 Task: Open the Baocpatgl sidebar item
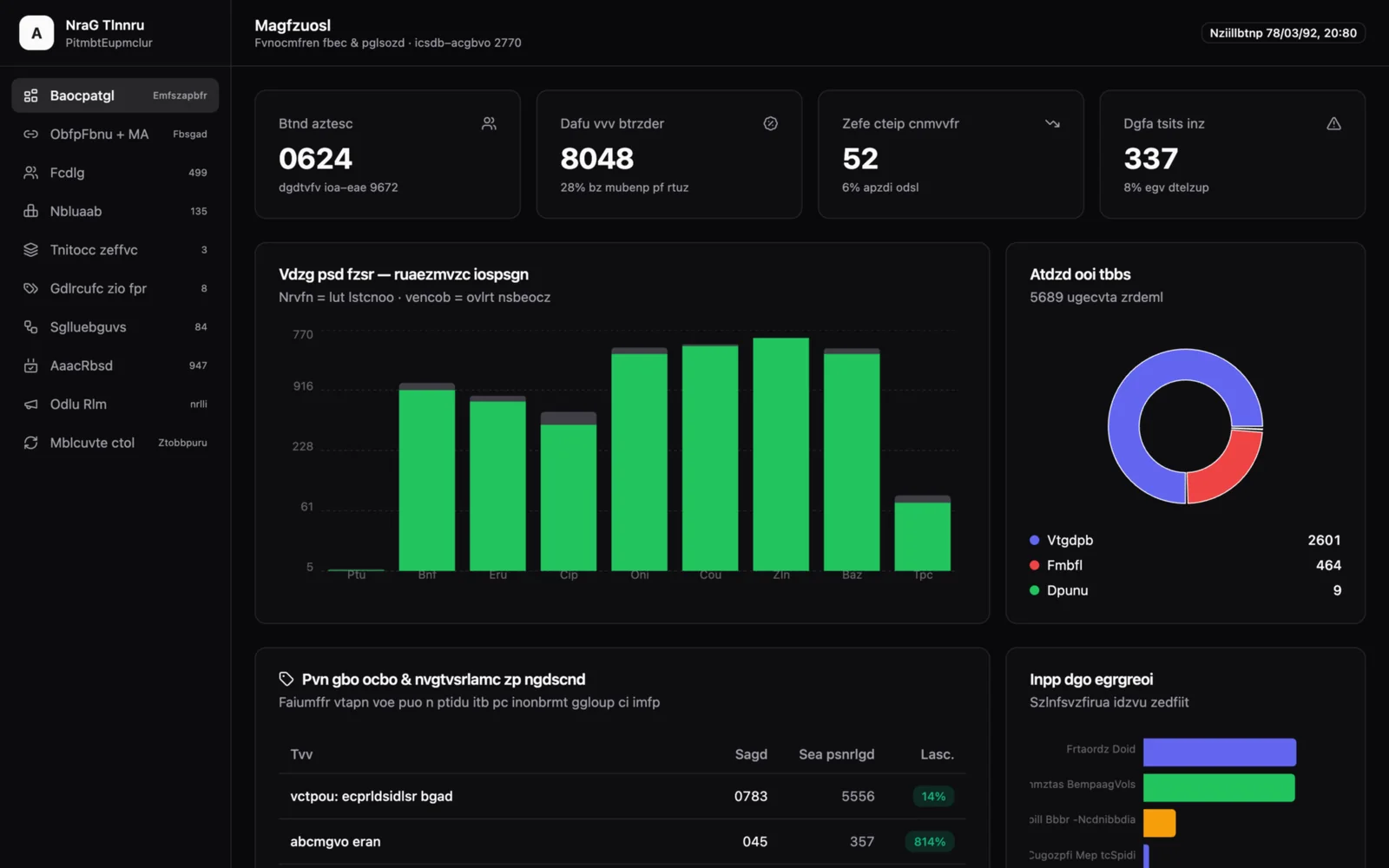pyautogui.click(x=115, y=95)
